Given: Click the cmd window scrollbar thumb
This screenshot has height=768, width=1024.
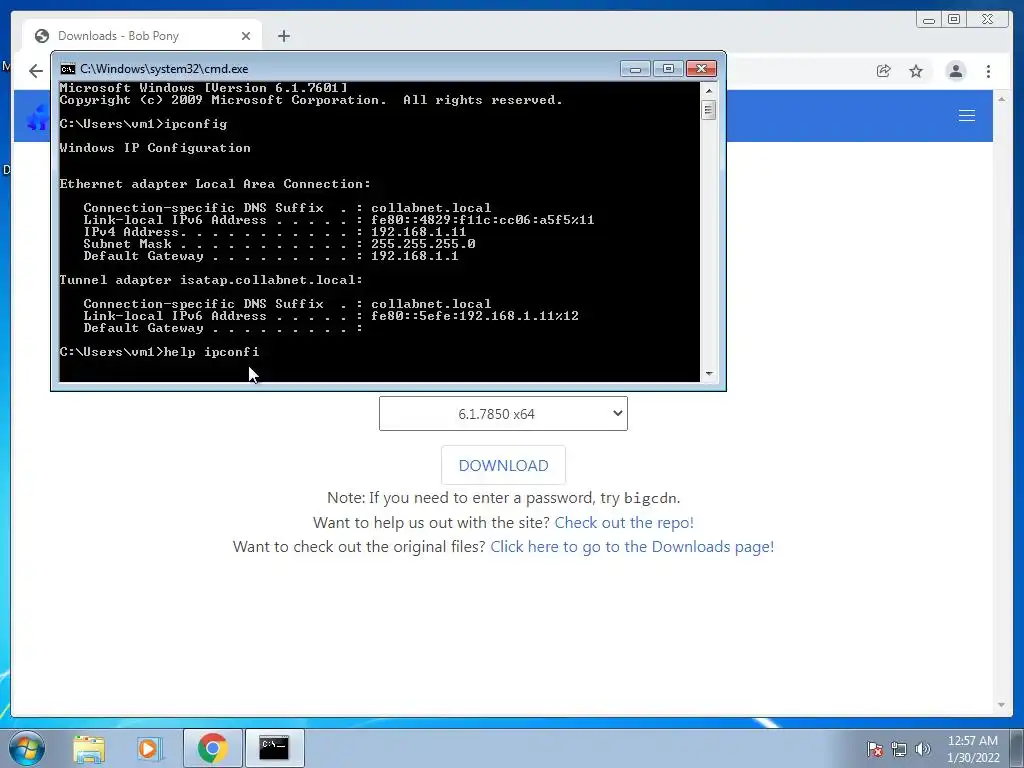Looking at the screenshot, I should tap(709, 110).
